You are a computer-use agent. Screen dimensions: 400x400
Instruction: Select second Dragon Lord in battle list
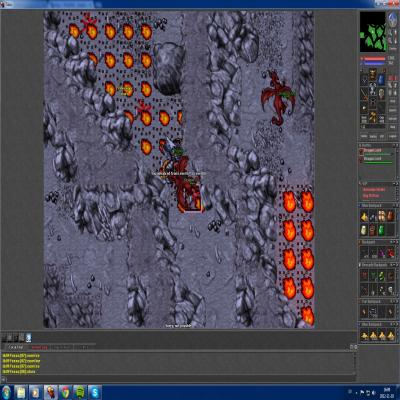point(377,160)
